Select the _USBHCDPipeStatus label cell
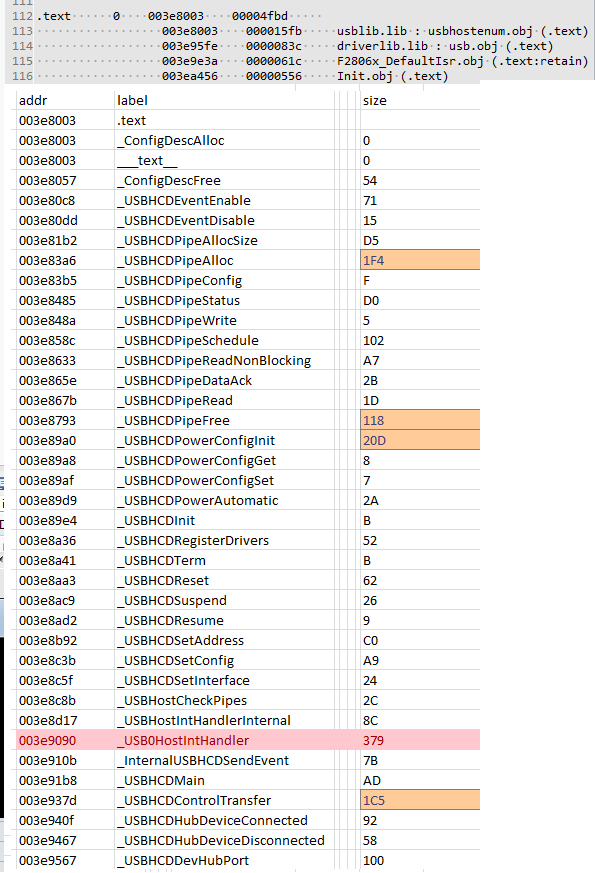The image size is (595, 873). tap(224, 301)
